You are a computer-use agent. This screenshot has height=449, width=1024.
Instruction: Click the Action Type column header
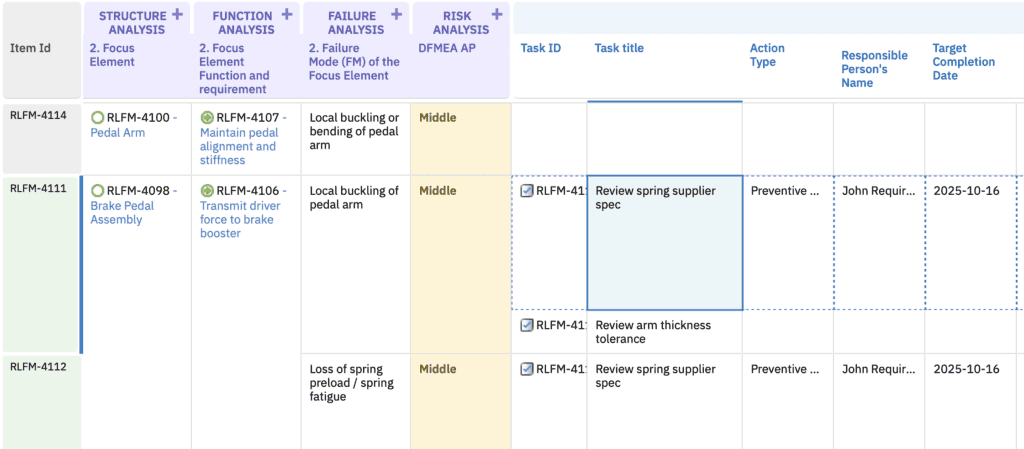[x=767, y=55]
